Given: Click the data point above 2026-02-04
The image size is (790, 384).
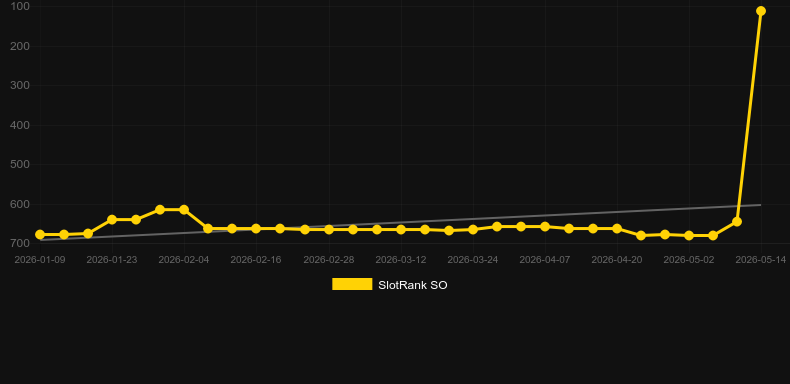Looking at the screenshot, I should (184, 210).
